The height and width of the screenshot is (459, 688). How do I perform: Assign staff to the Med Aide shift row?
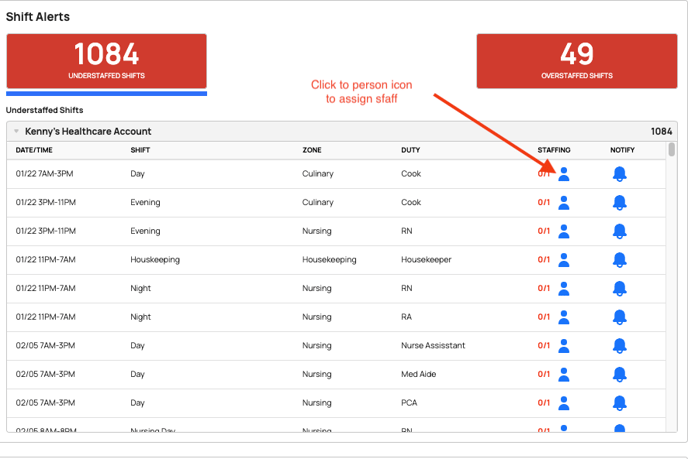[x=564, y=374]
